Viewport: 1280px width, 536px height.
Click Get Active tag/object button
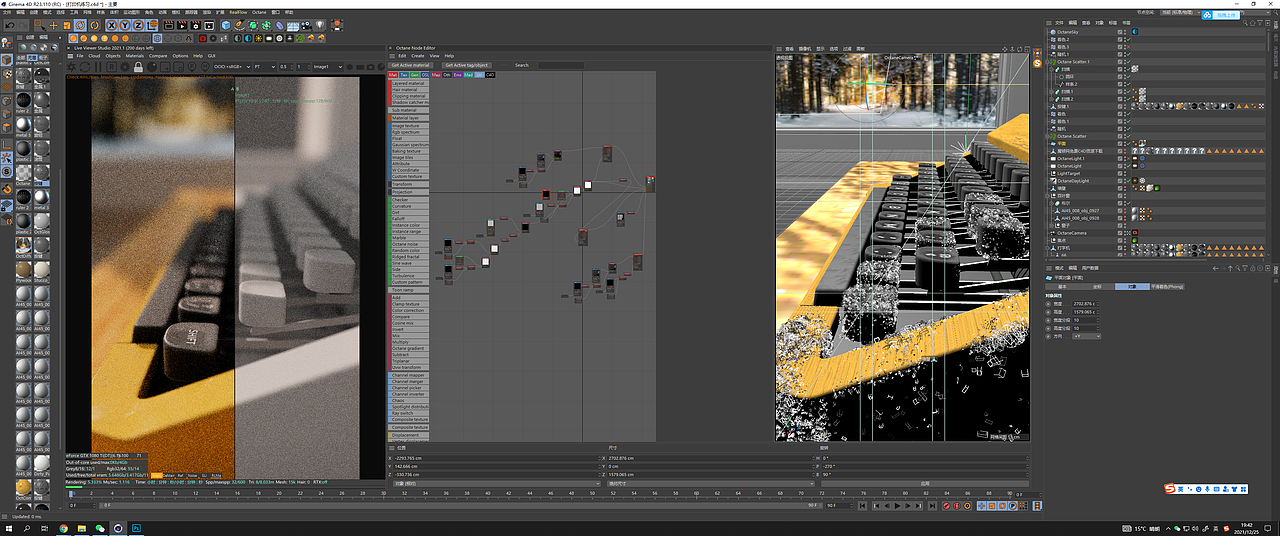coord(469,65)
